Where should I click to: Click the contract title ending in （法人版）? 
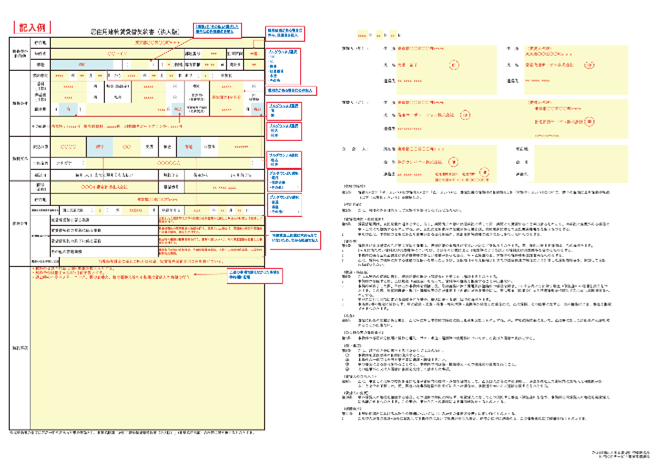135,32
